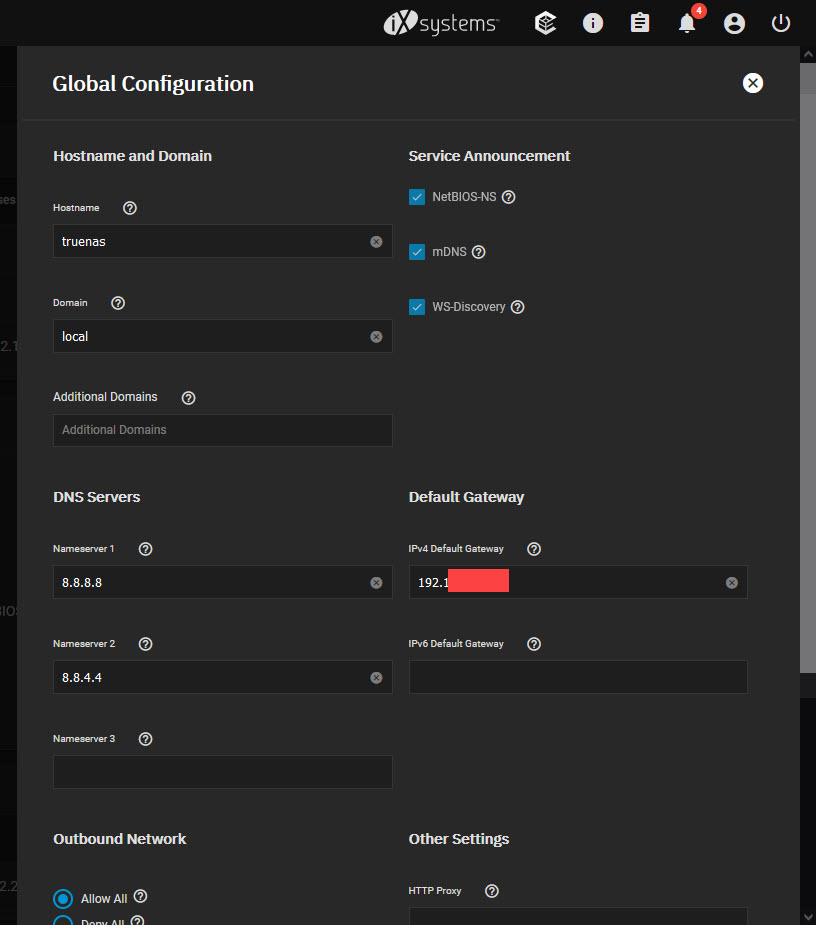
Task: Click the Service Announcement heading
Action: click(x=489, y=156)
